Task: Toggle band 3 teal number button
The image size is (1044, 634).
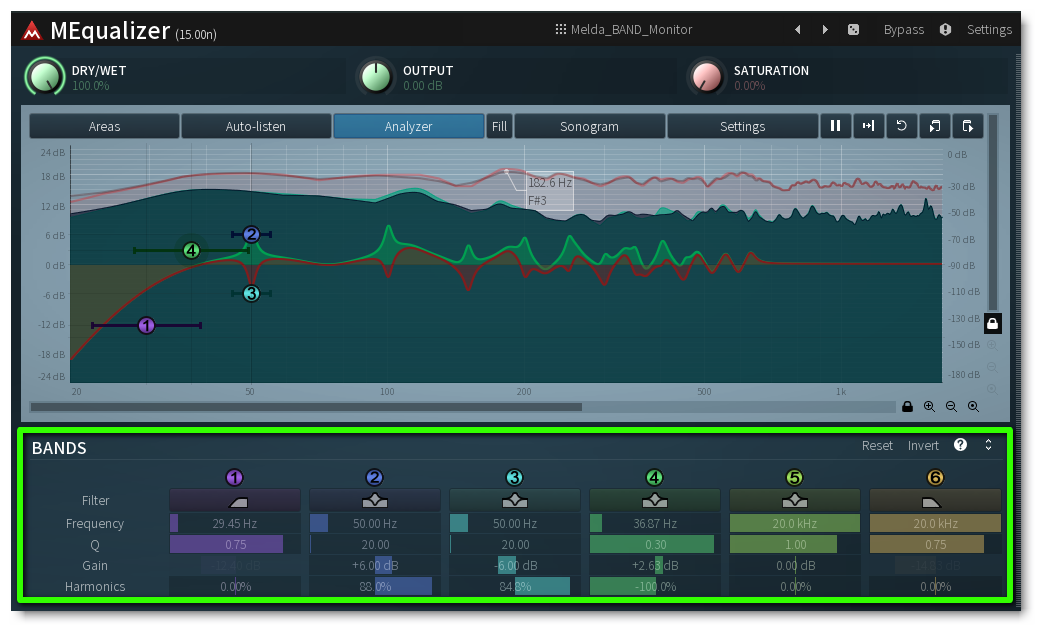Action: point(514,477)
